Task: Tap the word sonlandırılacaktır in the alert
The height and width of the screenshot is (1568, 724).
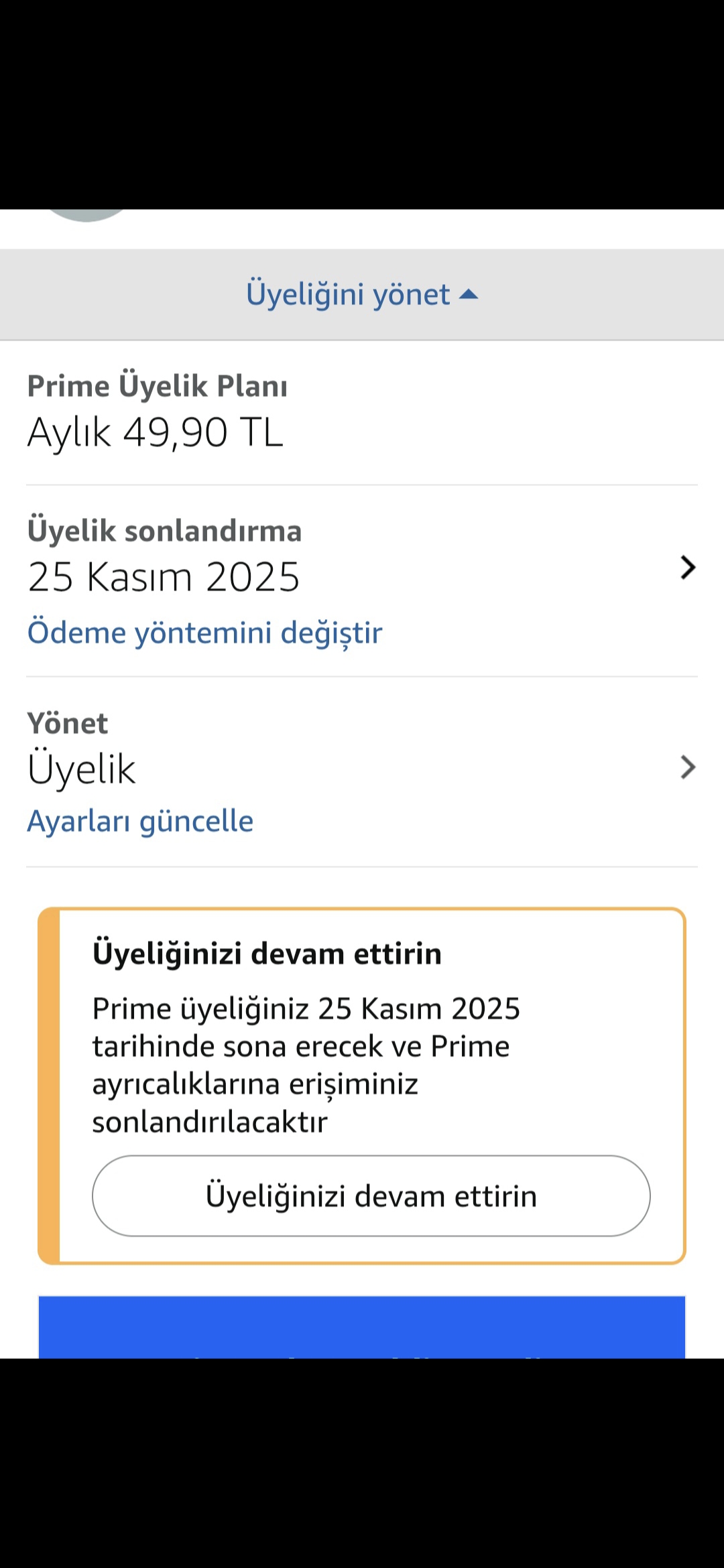Action: tap(210, 1122)
